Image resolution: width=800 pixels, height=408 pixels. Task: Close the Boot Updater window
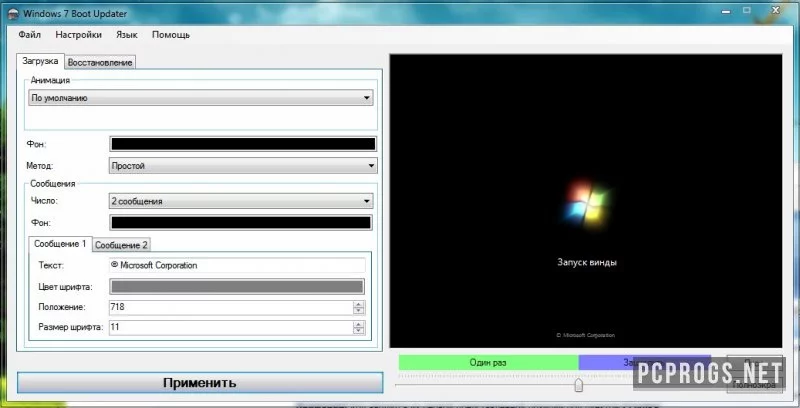tap(776, 10)
